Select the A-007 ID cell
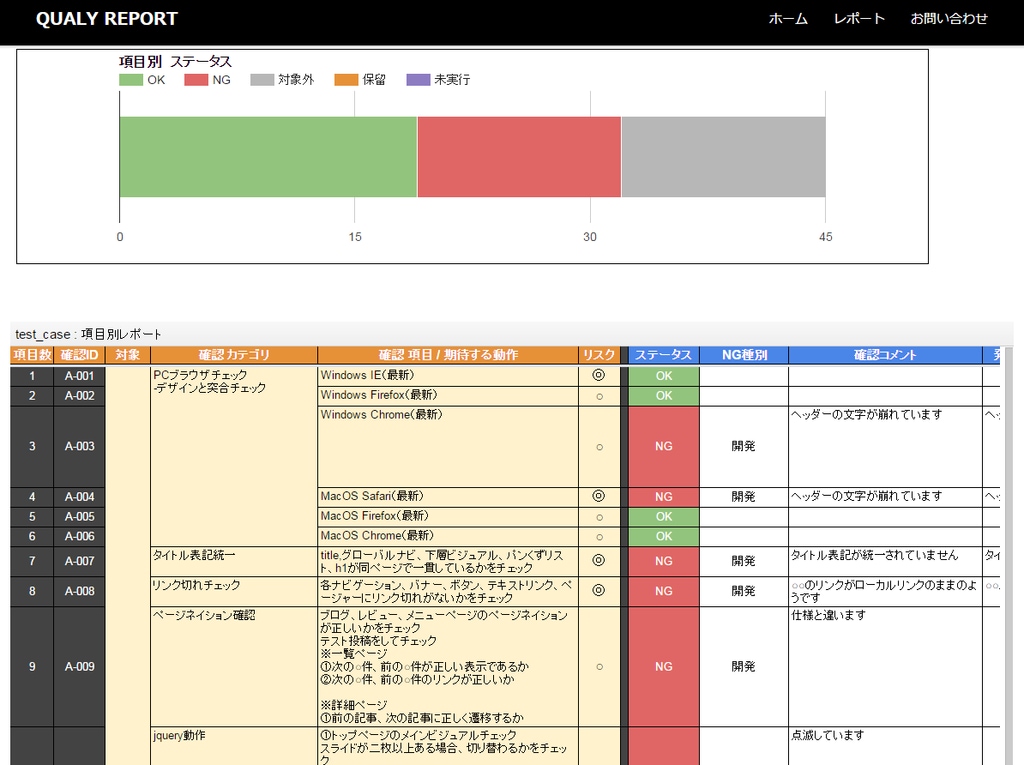The image size is (1024, 765). coord(79,561)
